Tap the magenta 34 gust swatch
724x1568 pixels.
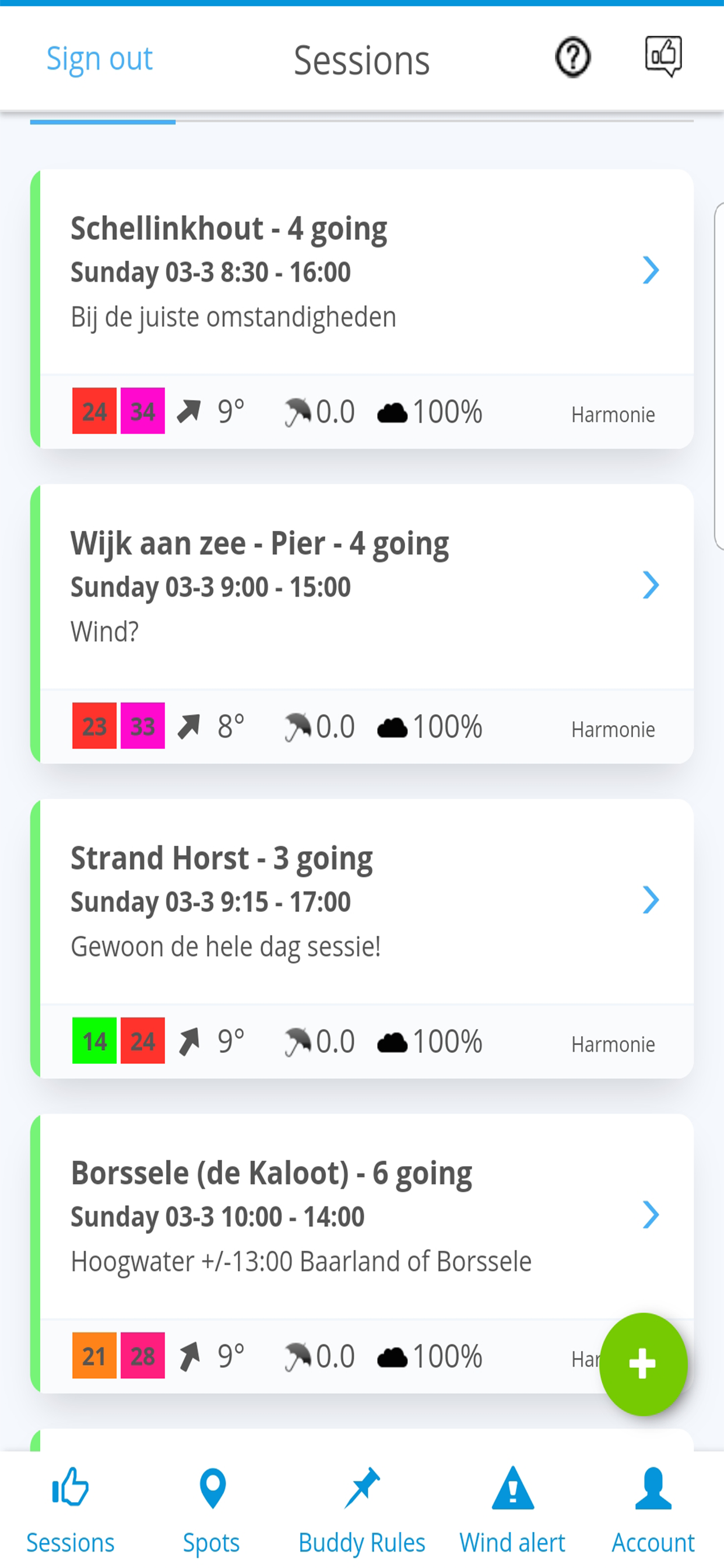point(143,411)
